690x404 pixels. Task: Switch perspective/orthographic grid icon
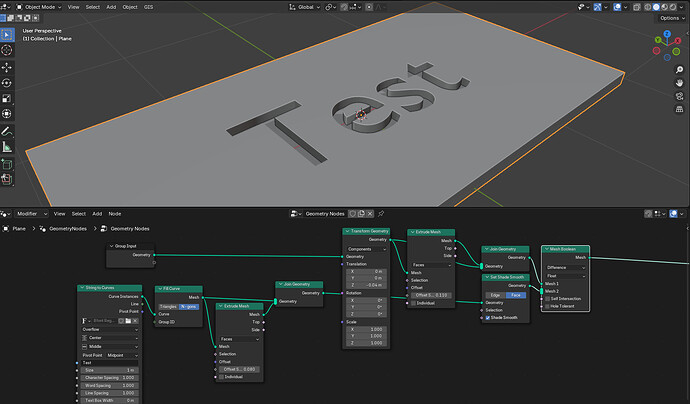point(679,109)
